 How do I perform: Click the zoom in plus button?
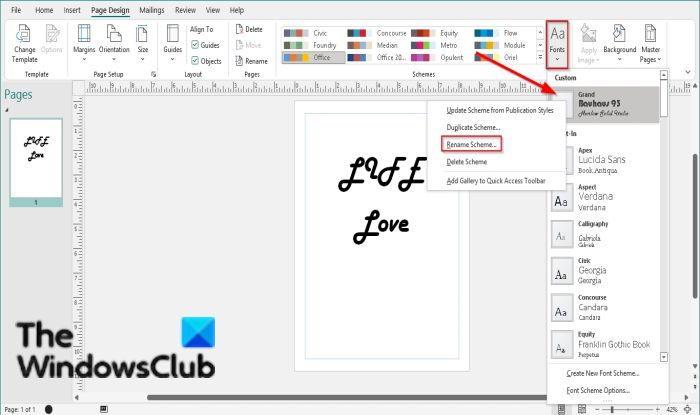coord(658,409)
